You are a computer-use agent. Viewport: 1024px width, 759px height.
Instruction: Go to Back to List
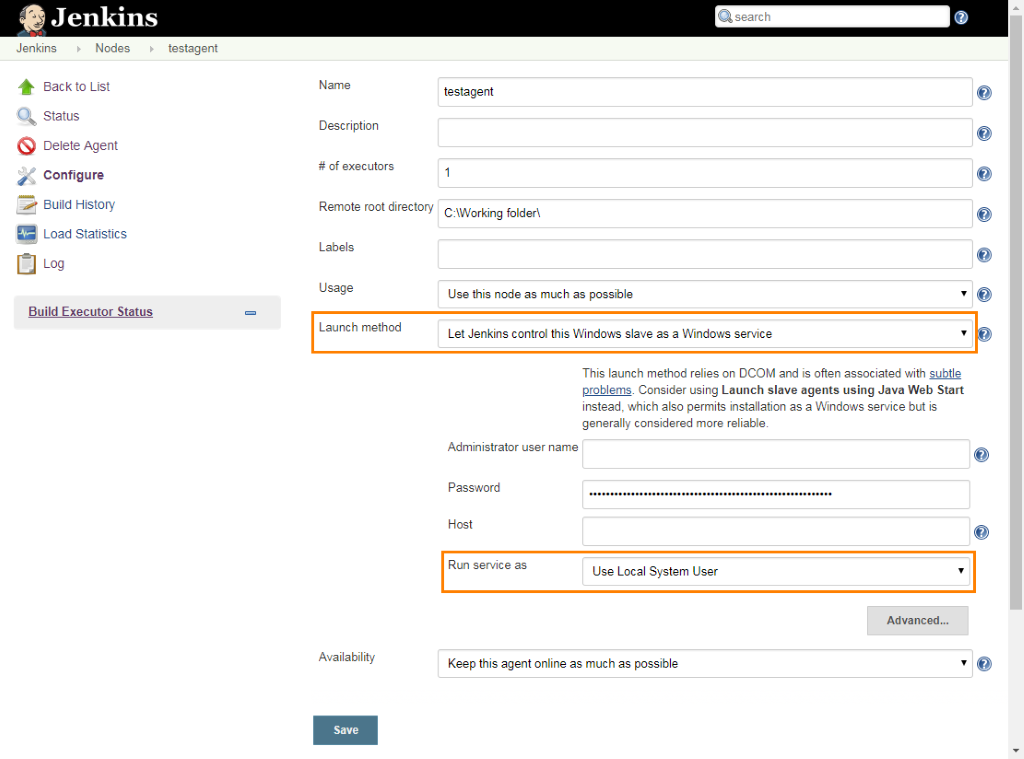tap(76, 87)
